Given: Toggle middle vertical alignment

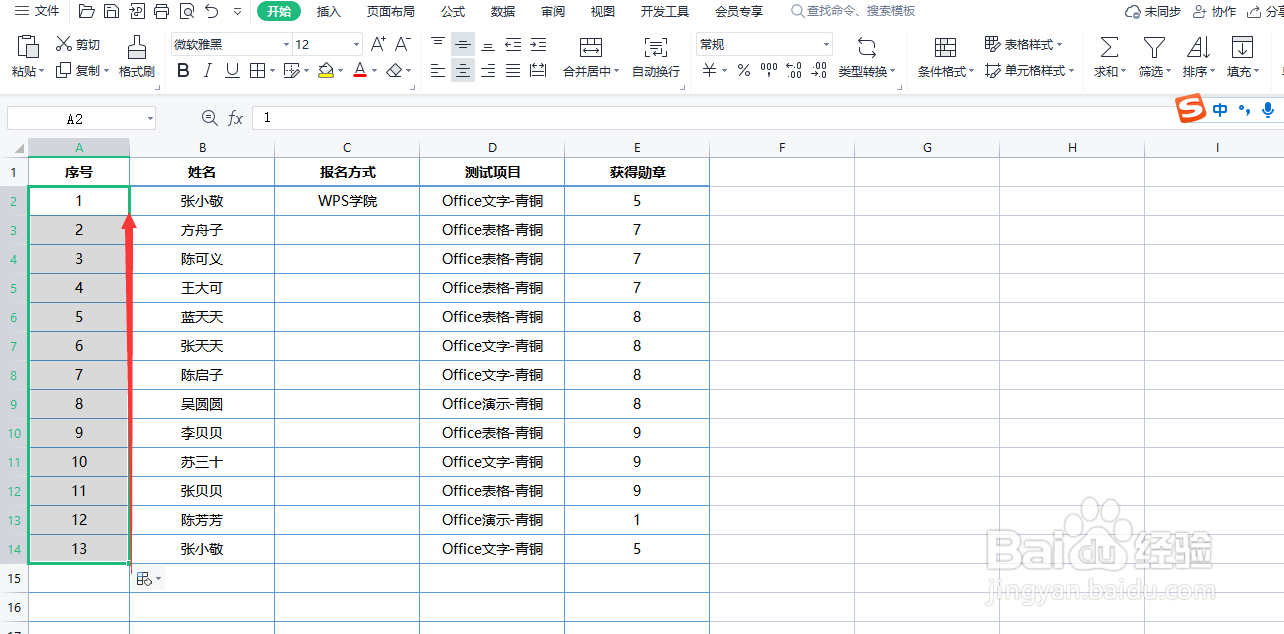Looking at the screenshot, I should (462, 44).
